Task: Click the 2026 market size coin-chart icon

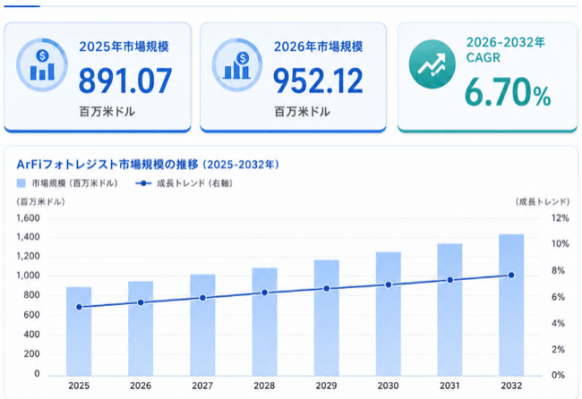Action: click(237, 65)
